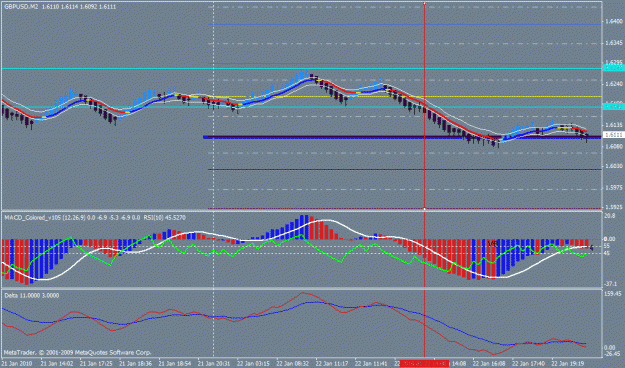Click the 22 Jan 16:08 time label
The image size is (625, 368).
coord(489,363)
